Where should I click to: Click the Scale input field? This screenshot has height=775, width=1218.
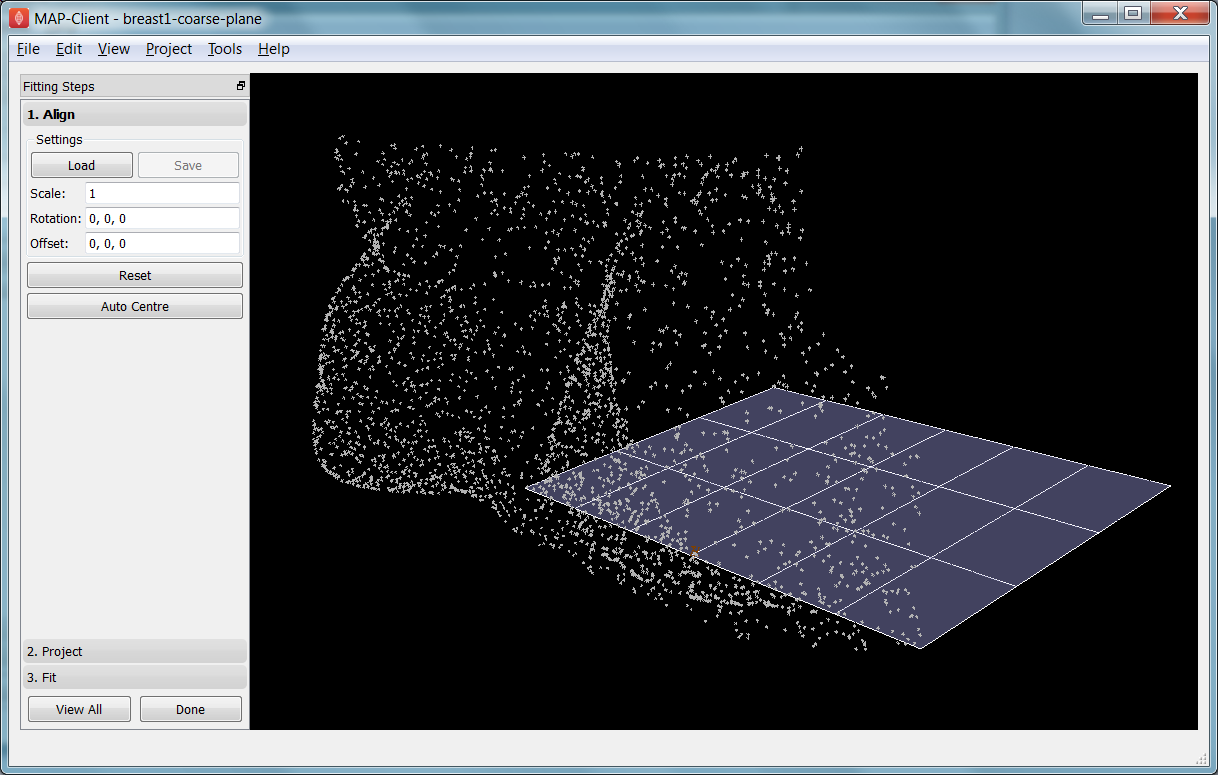pyautogui.click(x=163, y=193)
